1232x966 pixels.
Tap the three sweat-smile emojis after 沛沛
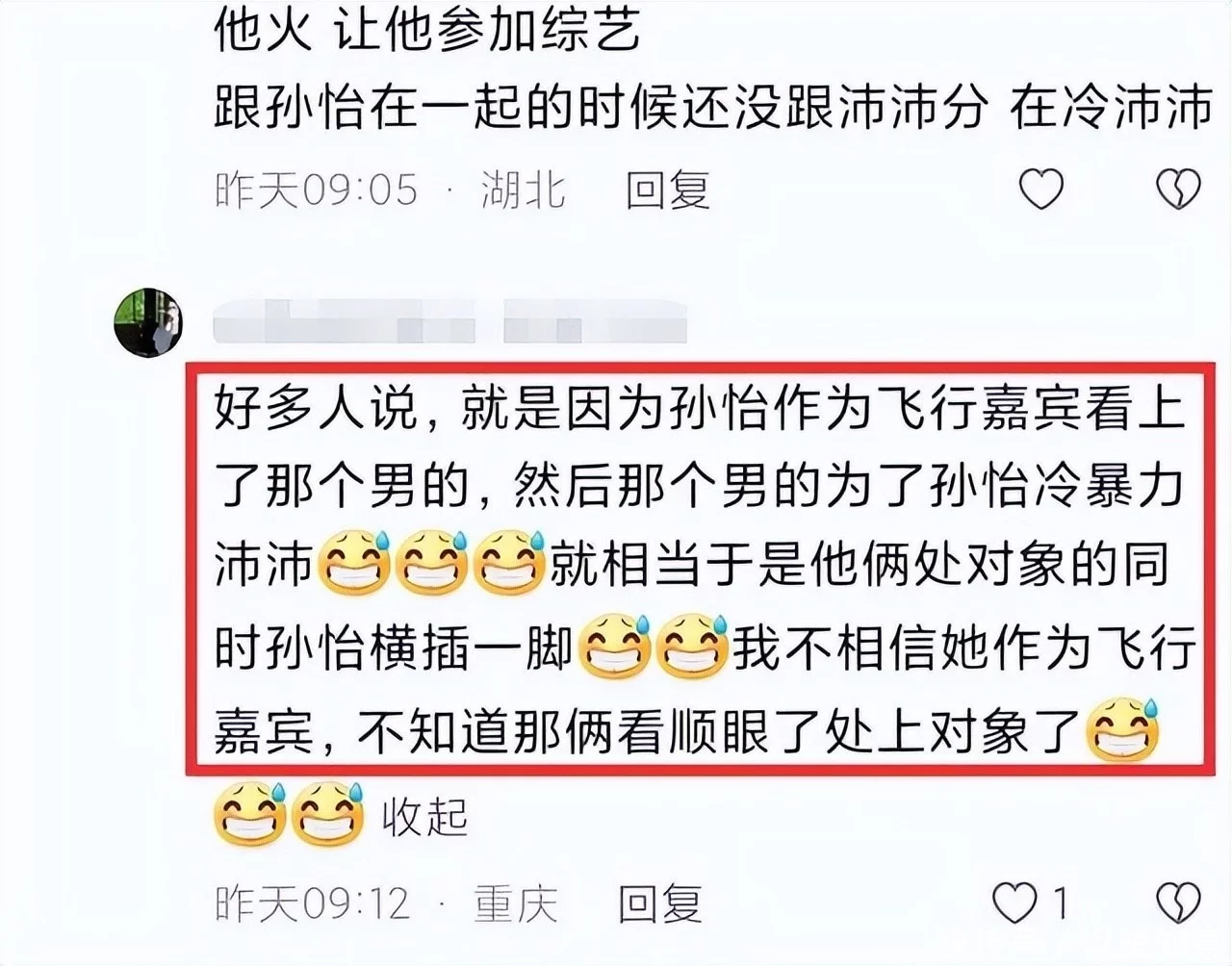431,564
